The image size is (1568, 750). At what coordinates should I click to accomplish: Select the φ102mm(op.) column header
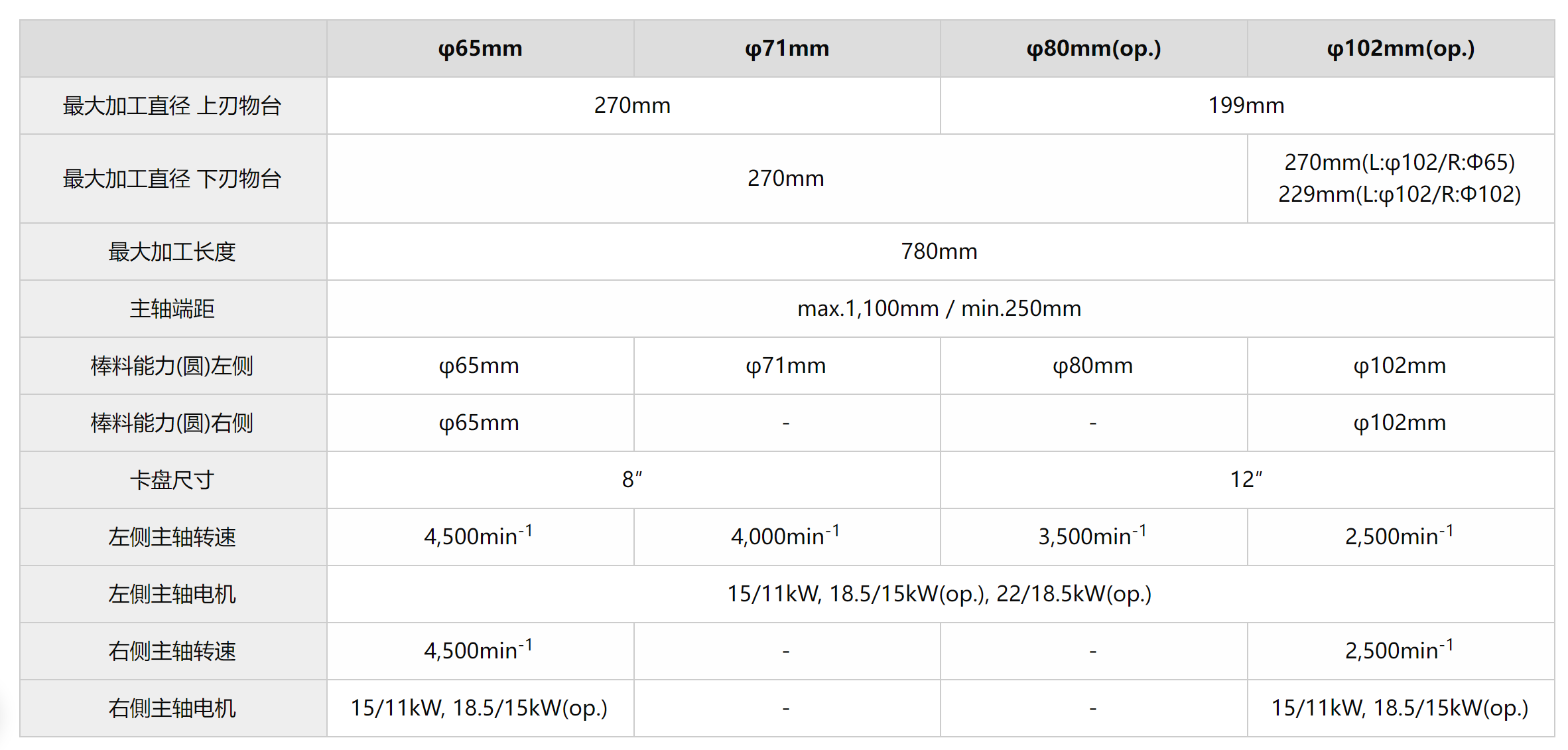click(1400, 48)
